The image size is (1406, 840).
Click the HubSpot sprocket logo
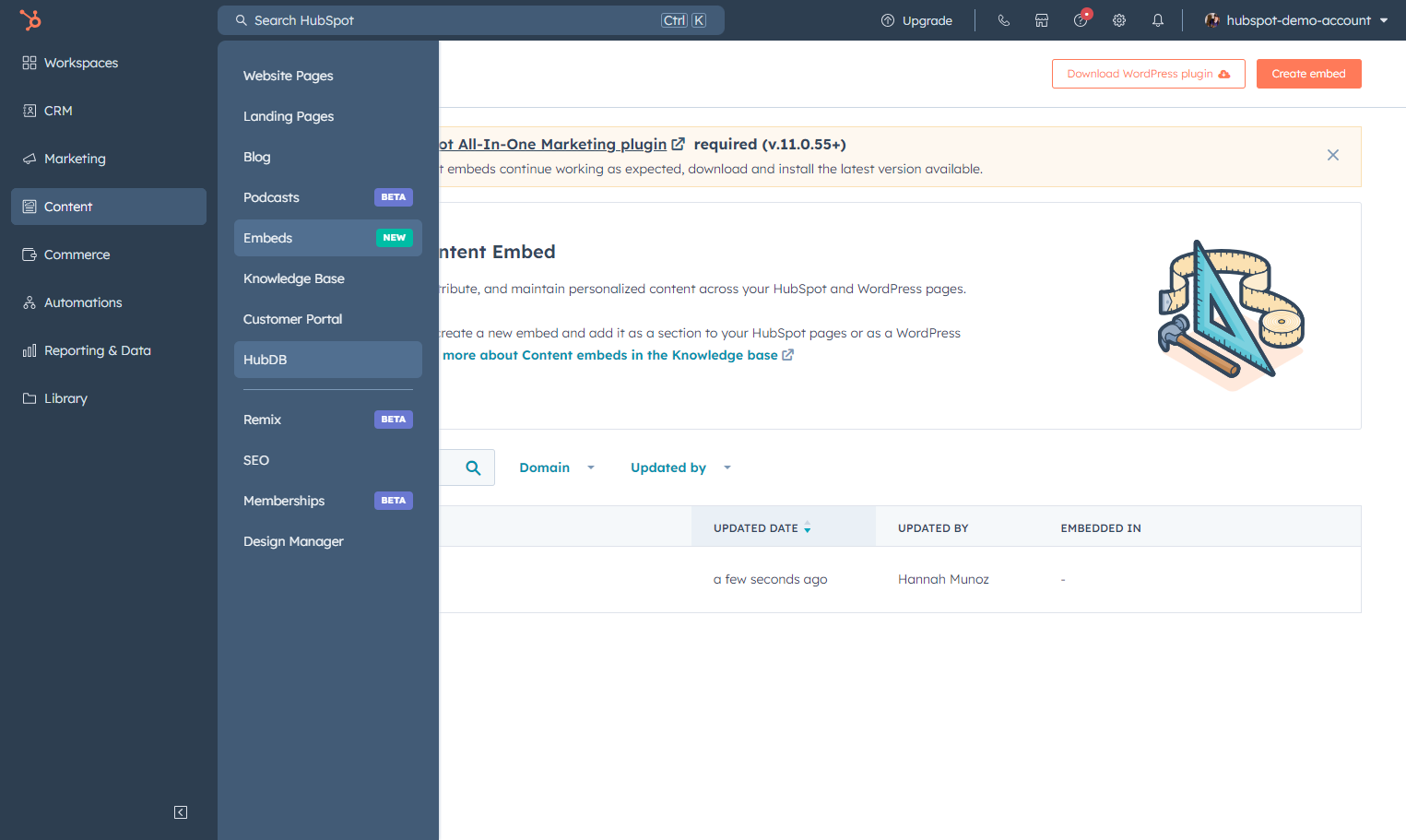30,19
